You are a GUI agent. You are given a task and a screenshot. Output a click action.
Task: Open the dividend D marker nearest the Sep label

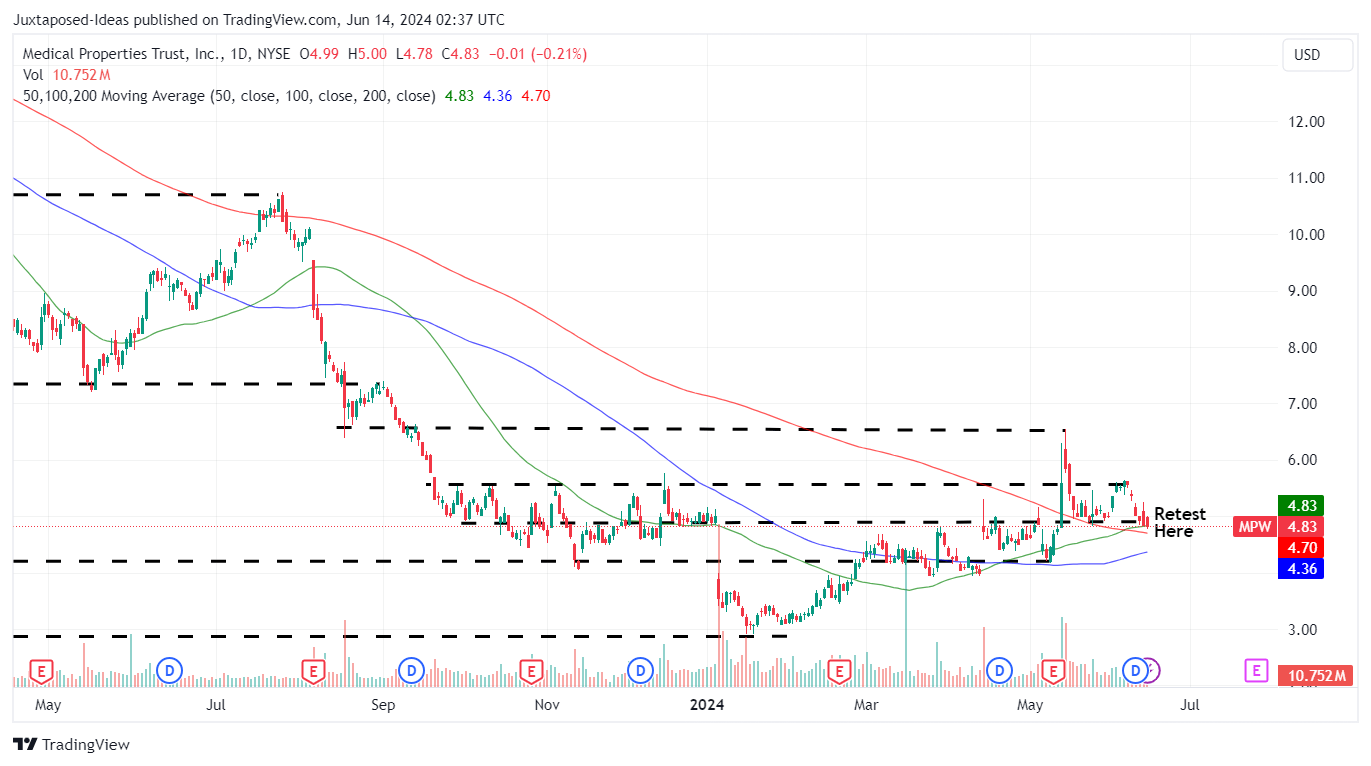(410, 671)
